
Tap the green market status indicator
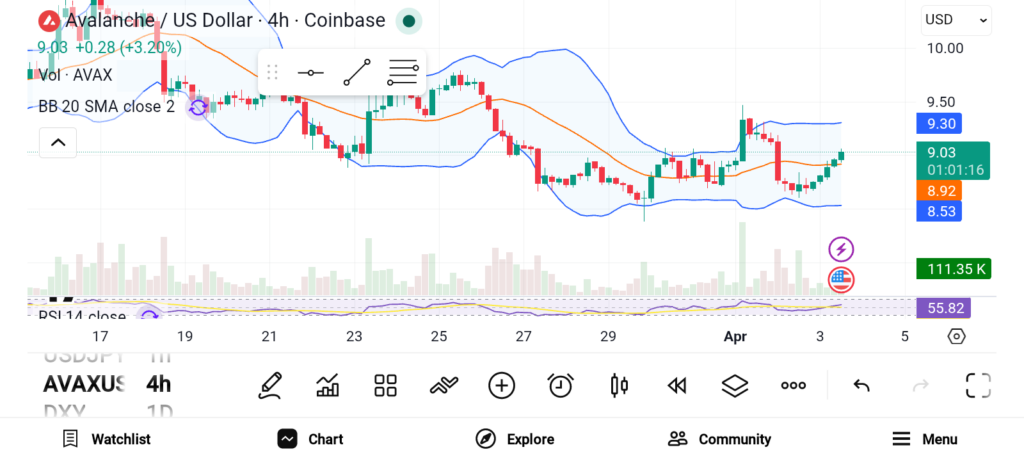(x=408, y=20)
